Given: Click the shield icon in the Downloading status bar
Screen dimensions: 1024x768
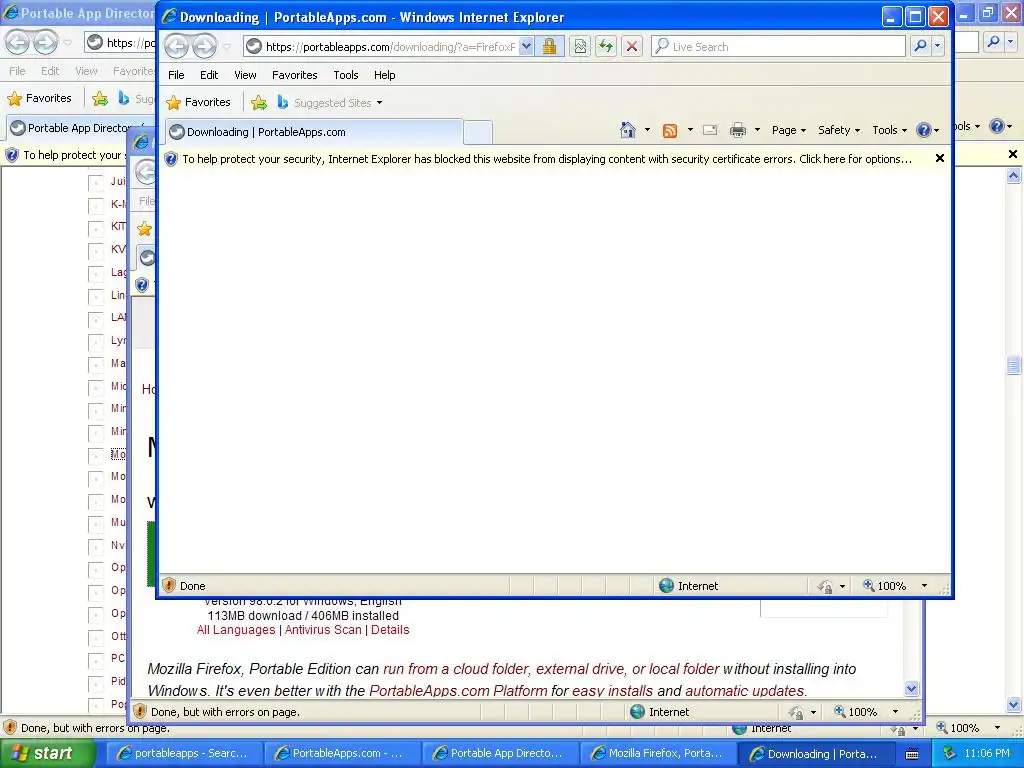Looking at the screenshot, I should click(x=168, y=585).
